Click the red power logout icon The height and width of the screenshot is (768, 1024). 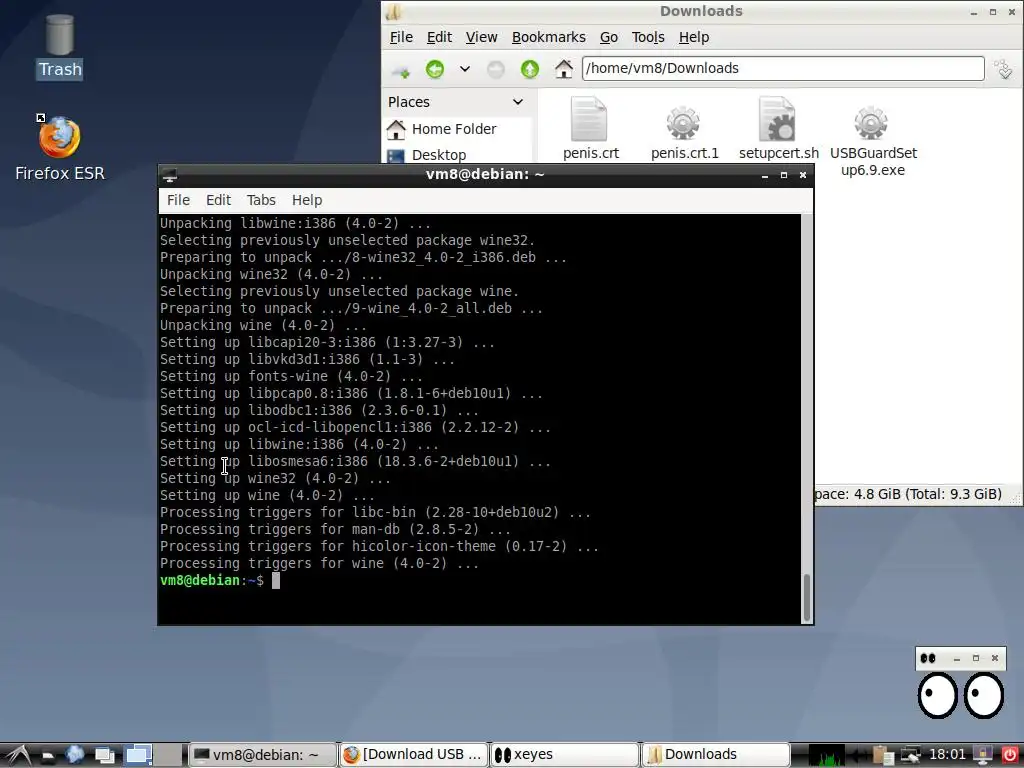(x=1009, y=756)
